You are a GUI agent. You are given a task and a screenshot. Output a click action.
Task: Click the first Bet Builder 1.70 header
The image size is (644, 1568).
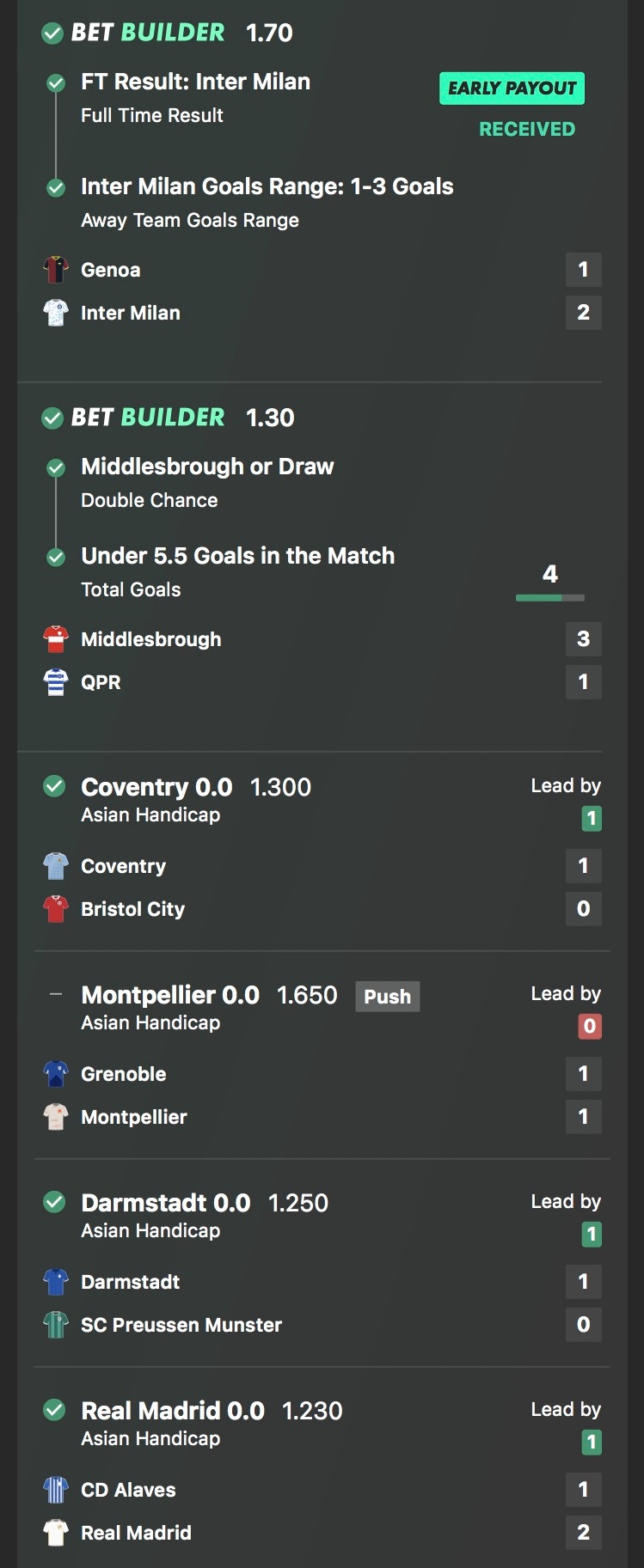tap(168, 33)
